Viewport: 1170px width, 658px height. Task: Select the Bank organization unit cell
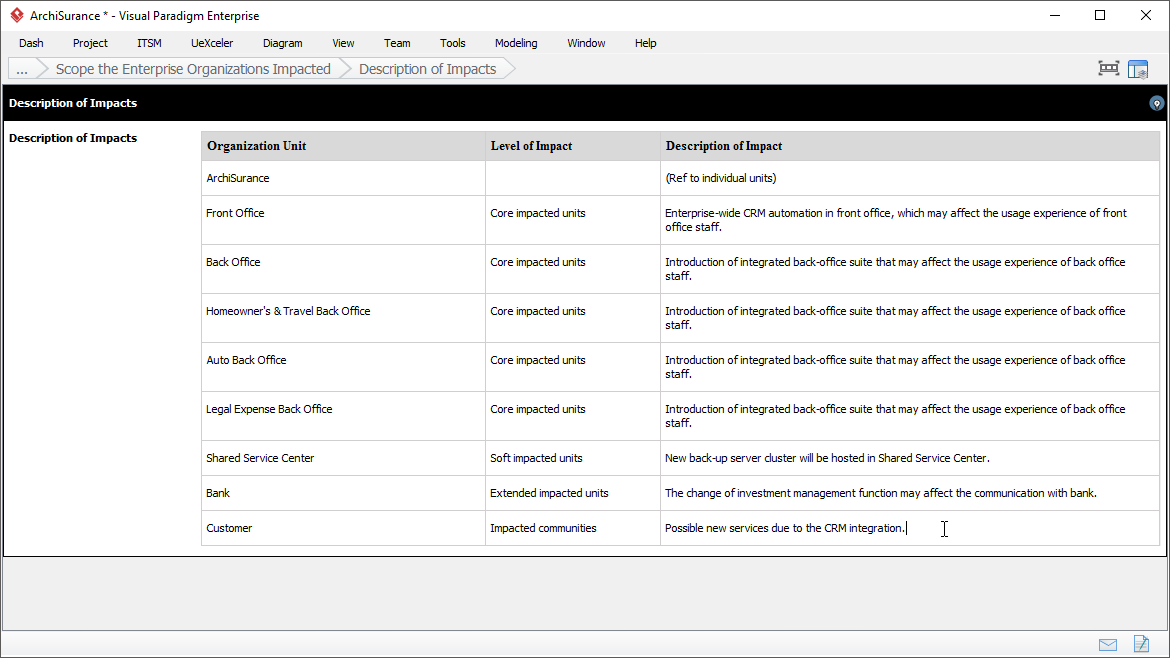click(x=343, y=493)
